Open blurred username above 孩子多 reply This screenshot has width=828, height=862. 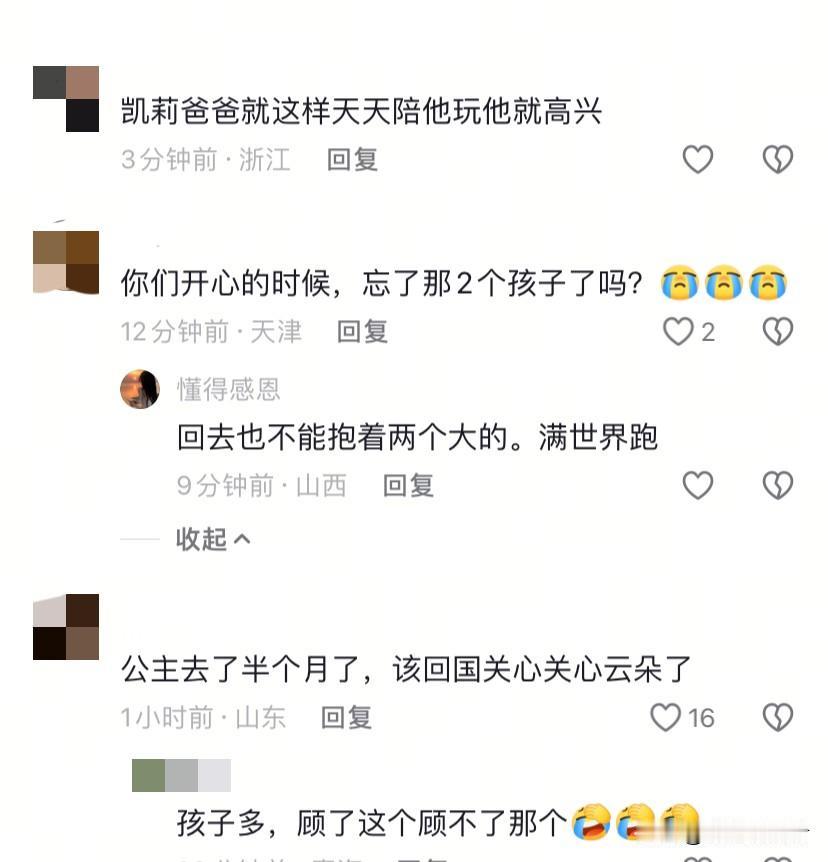coord(181,775)
